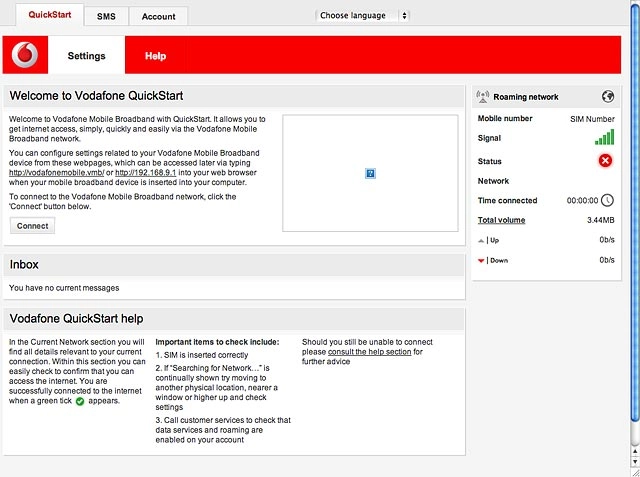Click the green signal strength bars
Image resolution: width=640 pixels, height=477 pixels.
(604, 137)
